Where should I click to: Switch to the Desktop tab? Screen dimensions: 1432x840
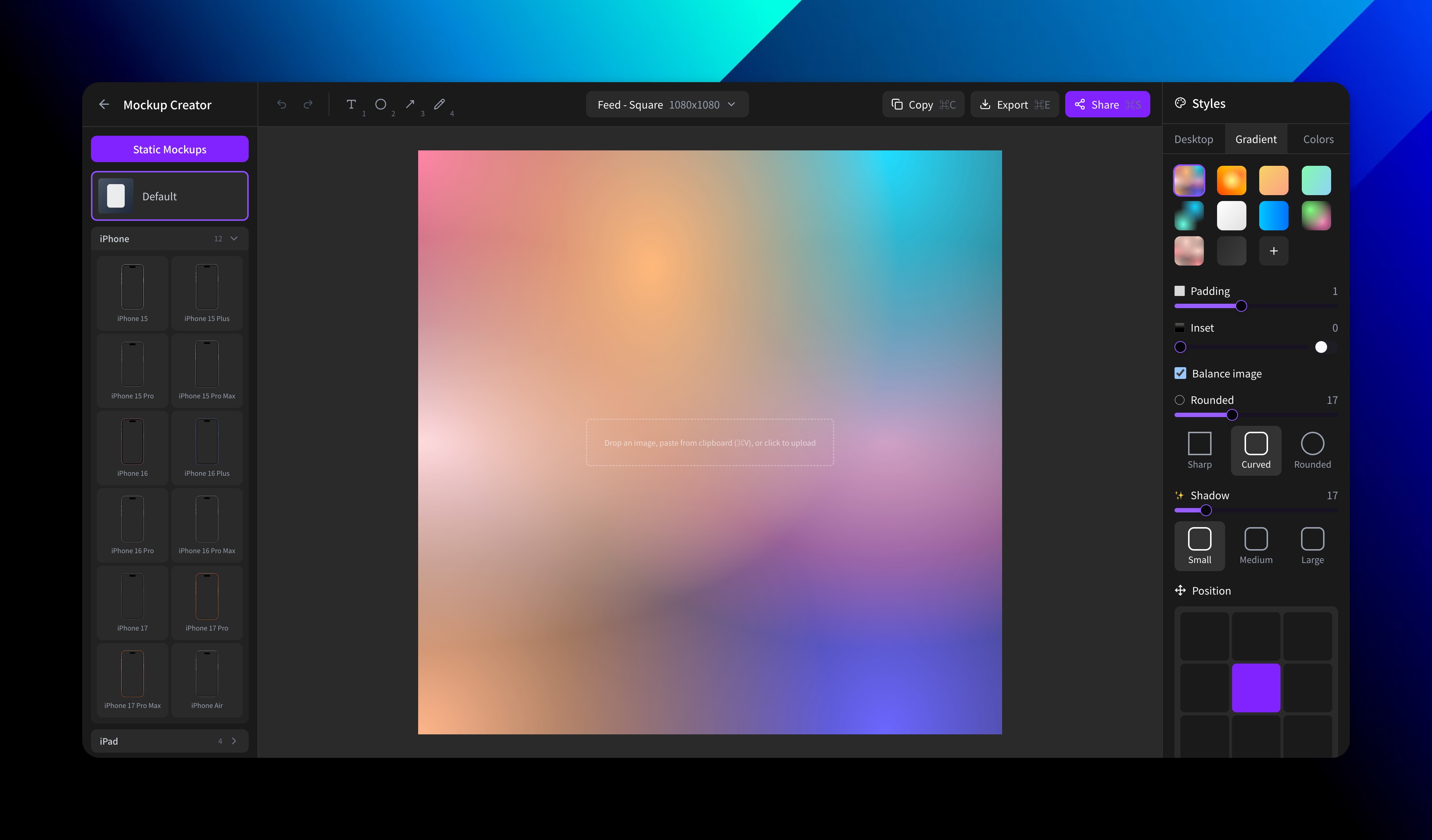(1193, 139)
